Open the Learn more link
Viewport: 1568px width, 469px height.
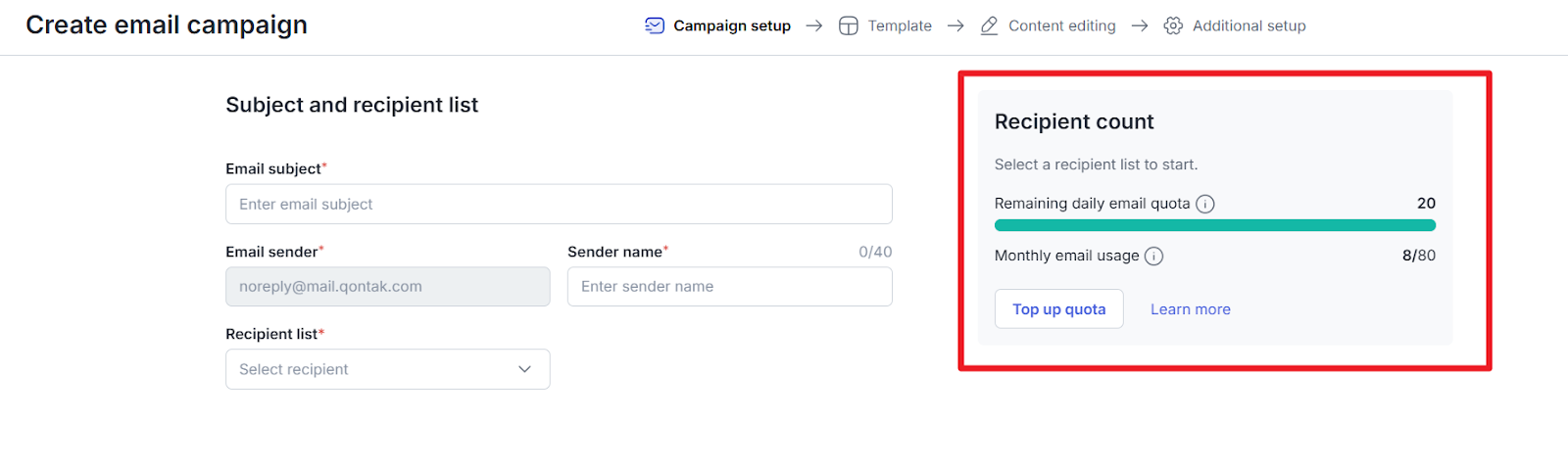pos(1190,309)
